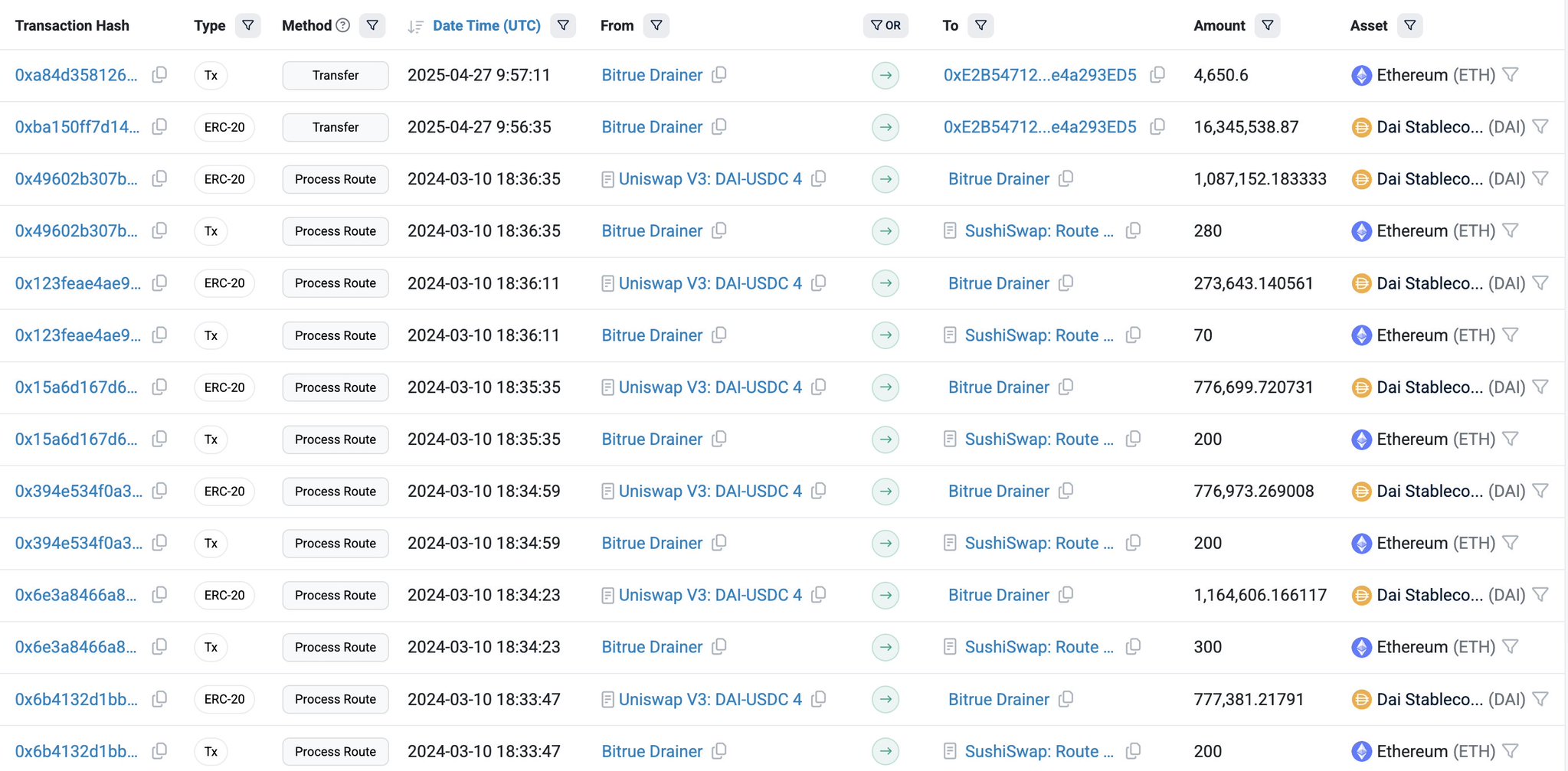This screenshot has height=771, width=1568.
Task: Open Uniswap V3: DAI-USDC 4 in 18:36:11 row
Action: coord(710,283)
